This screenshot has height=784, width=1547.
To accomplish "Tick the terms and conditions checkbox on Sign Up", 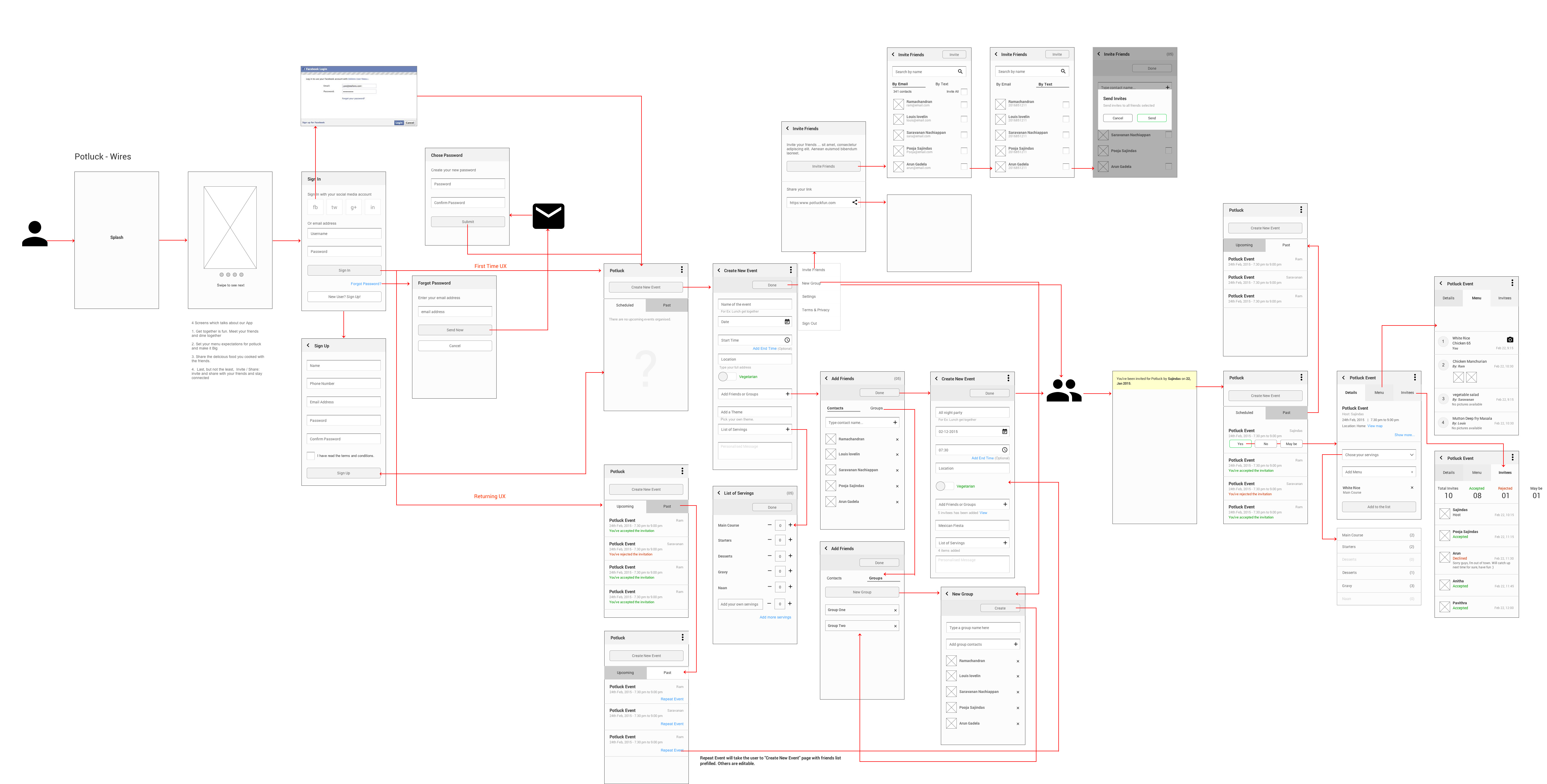I will tap(310, 456).
